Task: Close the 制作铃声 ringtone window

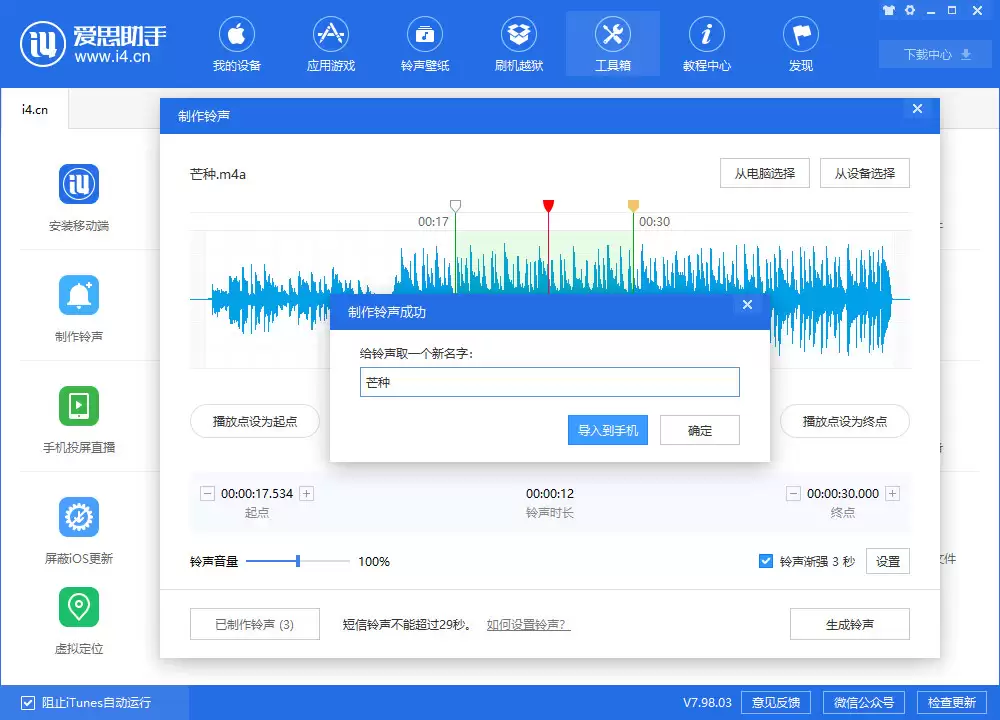Action: click(917, 108)
